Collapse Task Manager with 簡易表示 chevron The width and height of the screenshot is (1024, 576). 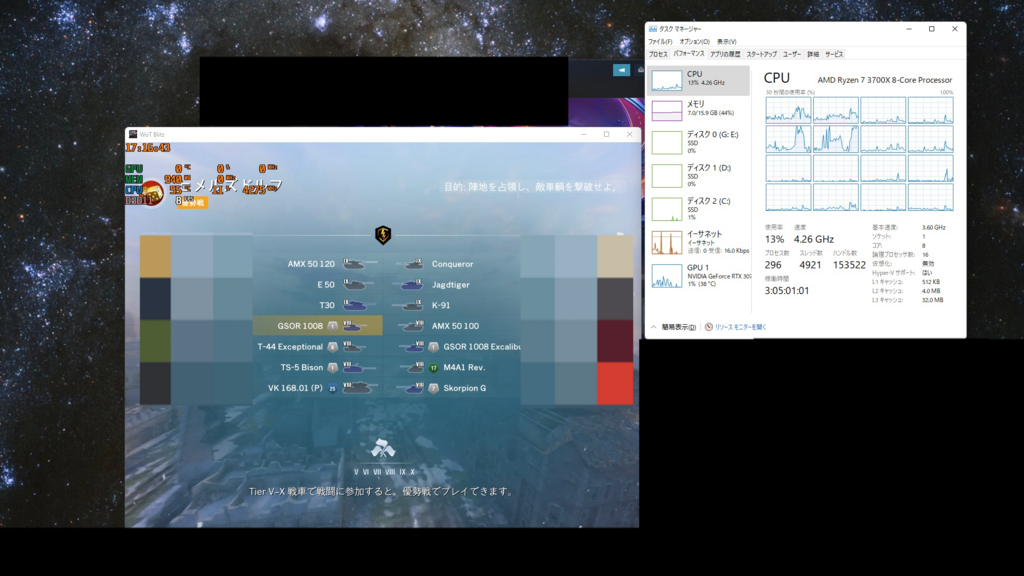point(654,327)
